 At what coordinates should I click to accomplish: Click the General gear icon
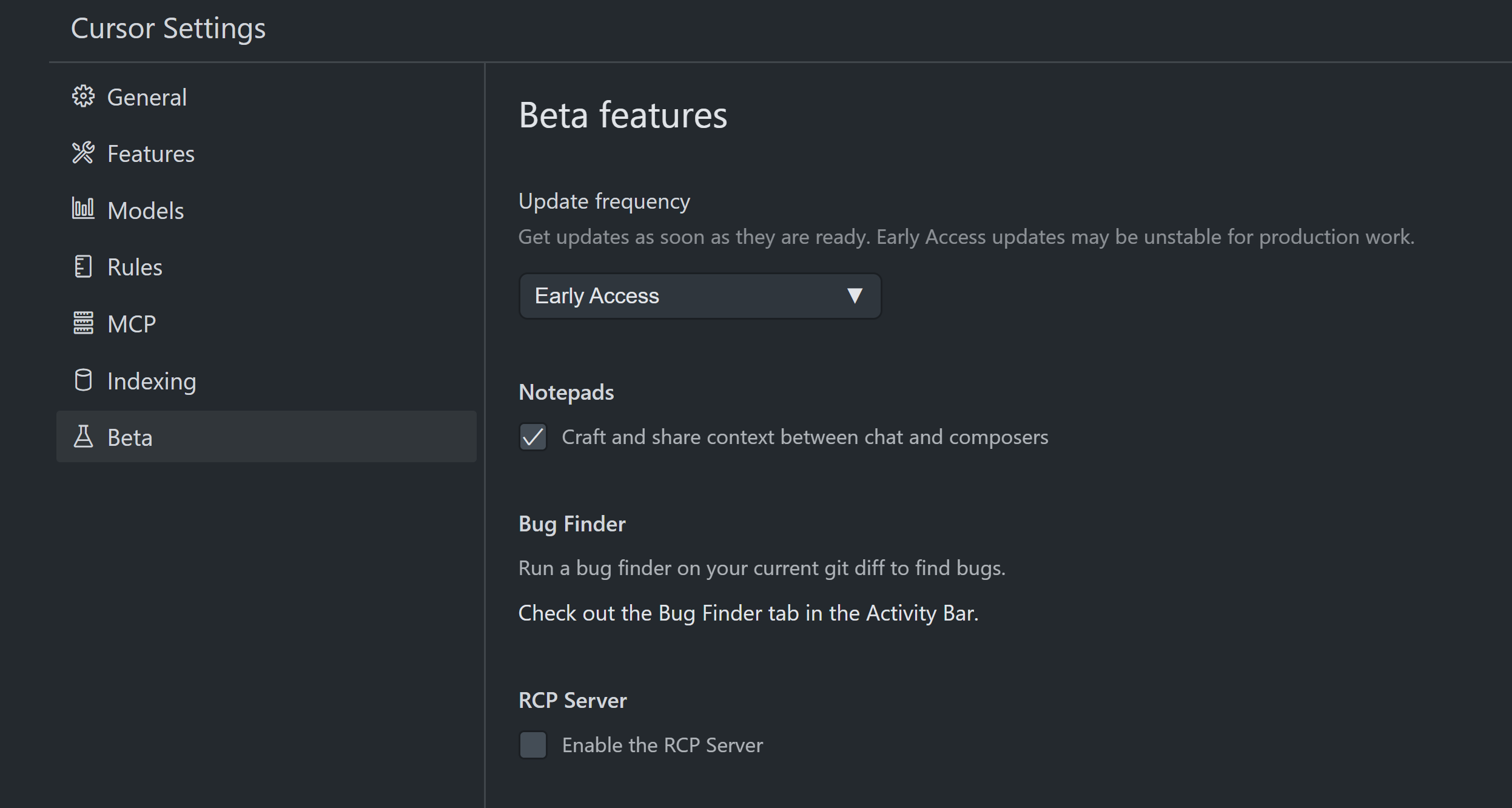83,96
